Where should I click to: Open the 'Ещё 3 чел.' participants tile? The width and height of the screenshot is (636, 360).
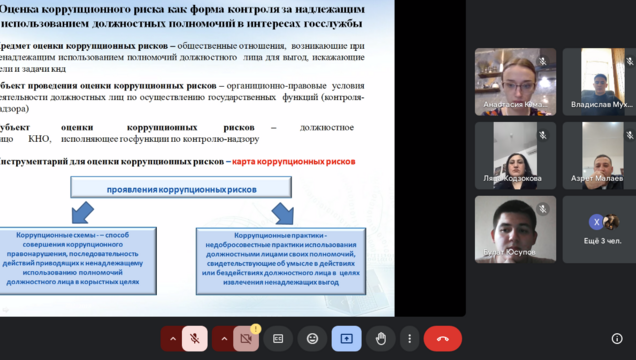click(599, 229)
